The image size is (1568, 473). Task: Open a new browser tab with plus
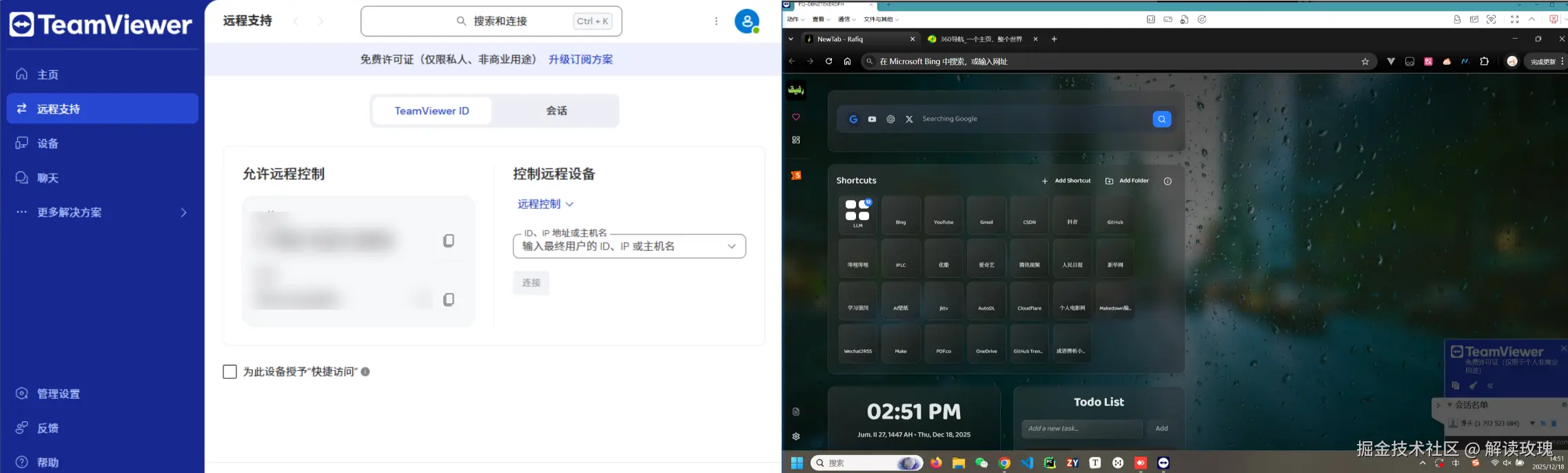click(1054, 39)
